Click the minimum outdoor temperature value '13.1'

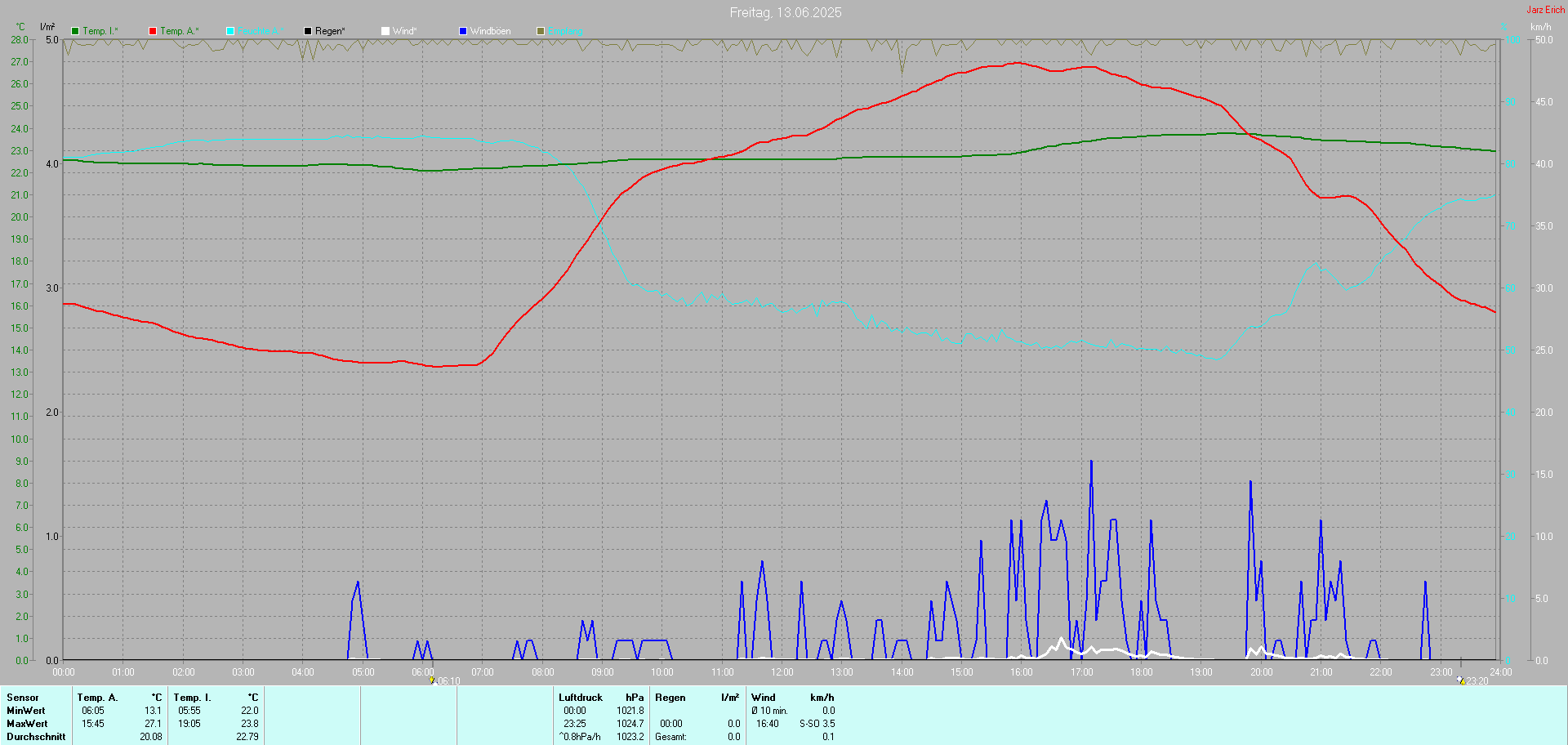(x=154, y=711)
